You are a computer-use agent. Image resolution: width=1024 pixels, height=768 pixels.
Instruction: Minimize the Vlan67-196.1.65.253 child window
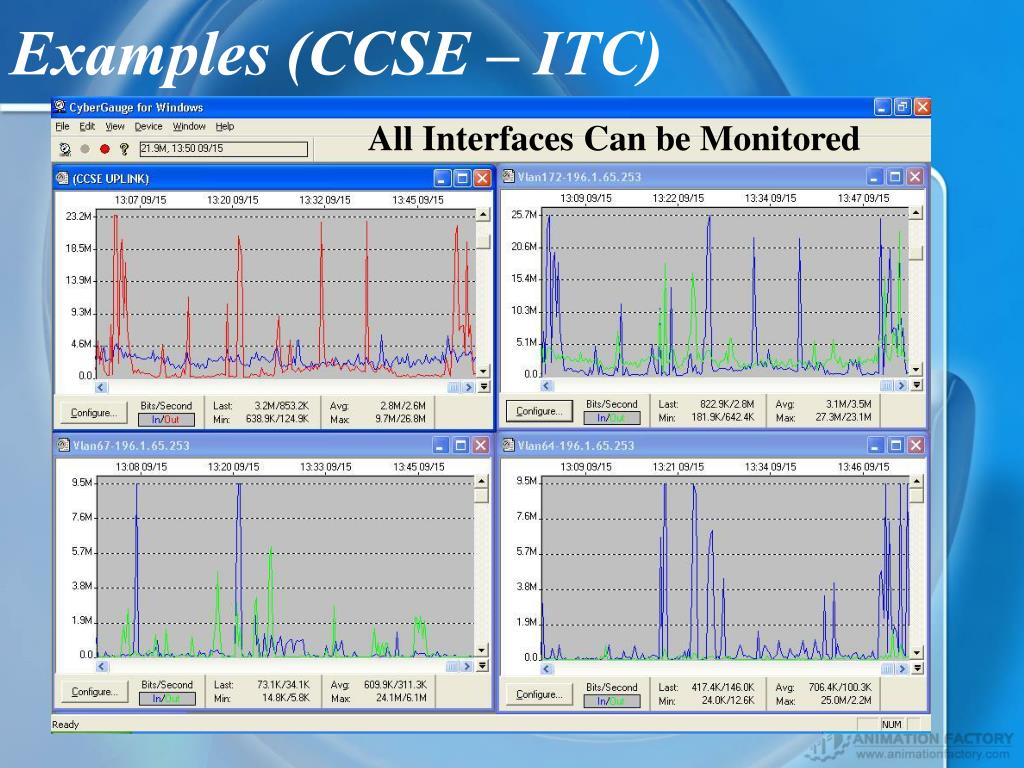click(440, 445)
